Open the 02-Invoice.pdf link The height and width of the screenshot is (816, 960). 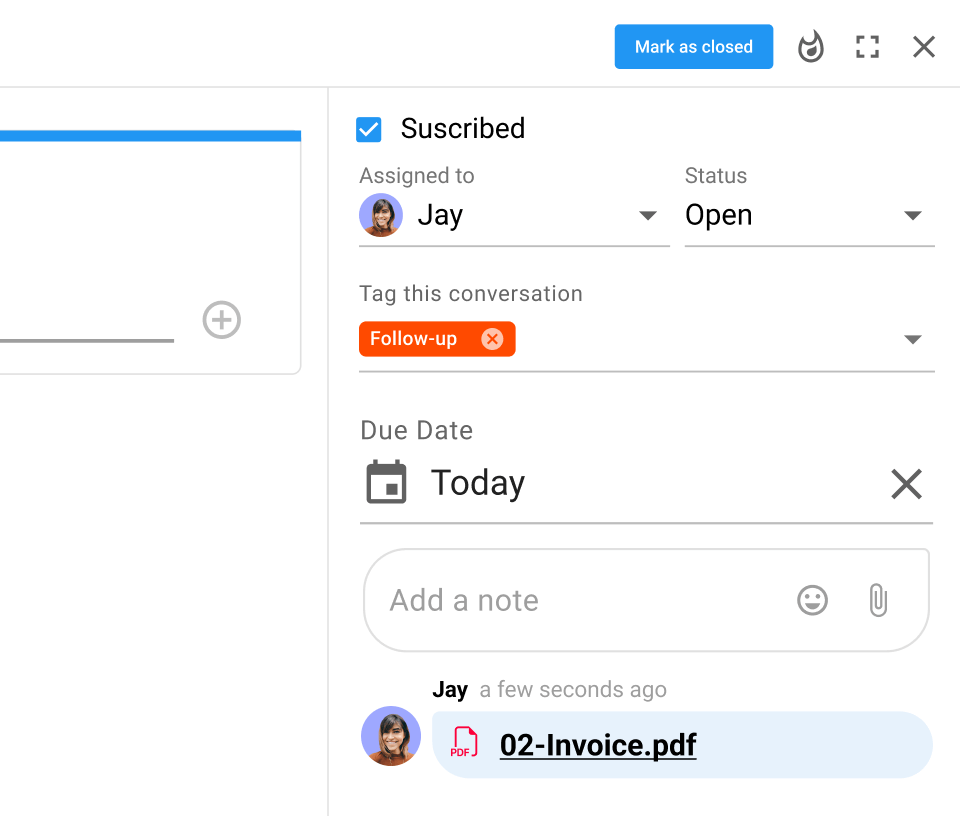pyautogui.click(x=598, y=745)
